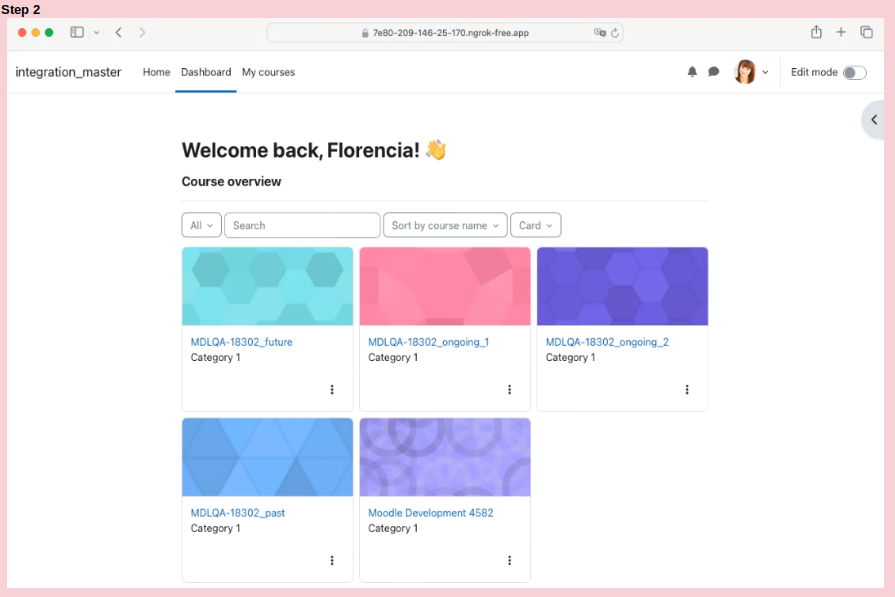The width and height of the screenshot is (895, 597).
Task: Click the course Search field
Action: 302,225
